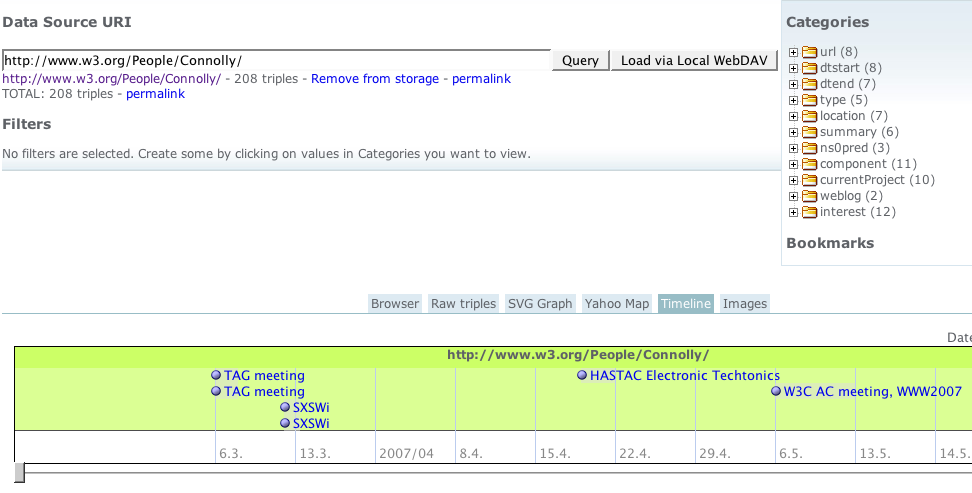Click the folder icon next to weblog
Screen dimensions: 972x493
810,196
